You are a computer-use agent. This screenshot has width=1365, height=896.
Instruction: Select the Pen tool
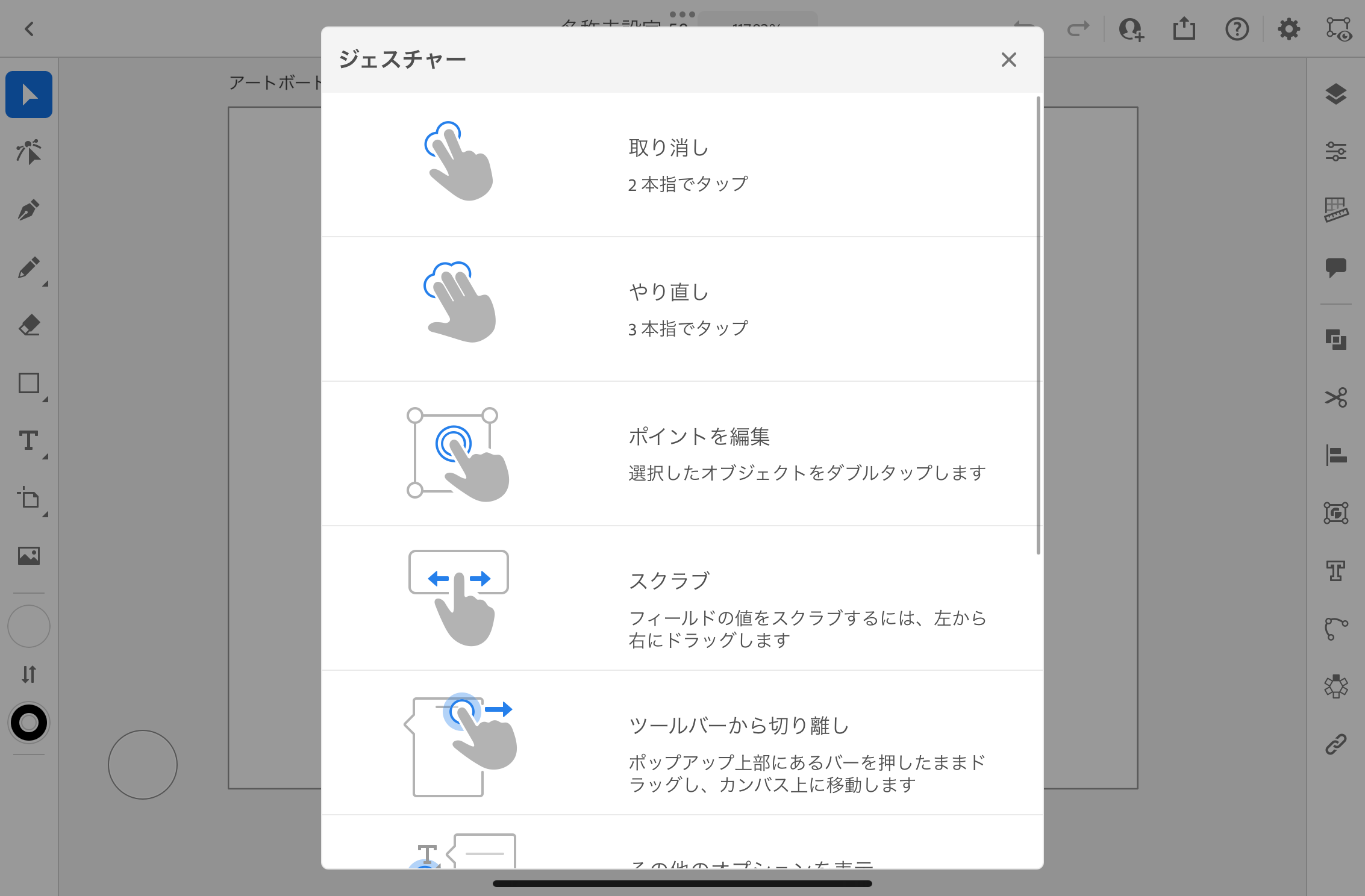coord(29,210)
